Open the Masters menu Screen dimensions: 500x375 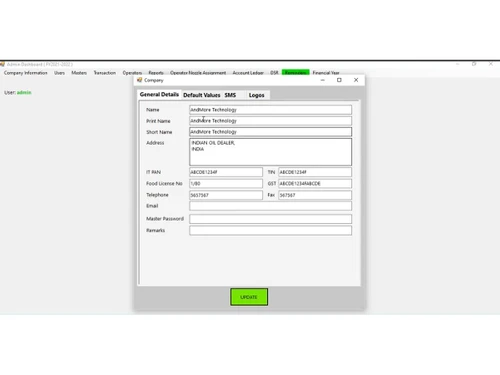tap(79, 73)
